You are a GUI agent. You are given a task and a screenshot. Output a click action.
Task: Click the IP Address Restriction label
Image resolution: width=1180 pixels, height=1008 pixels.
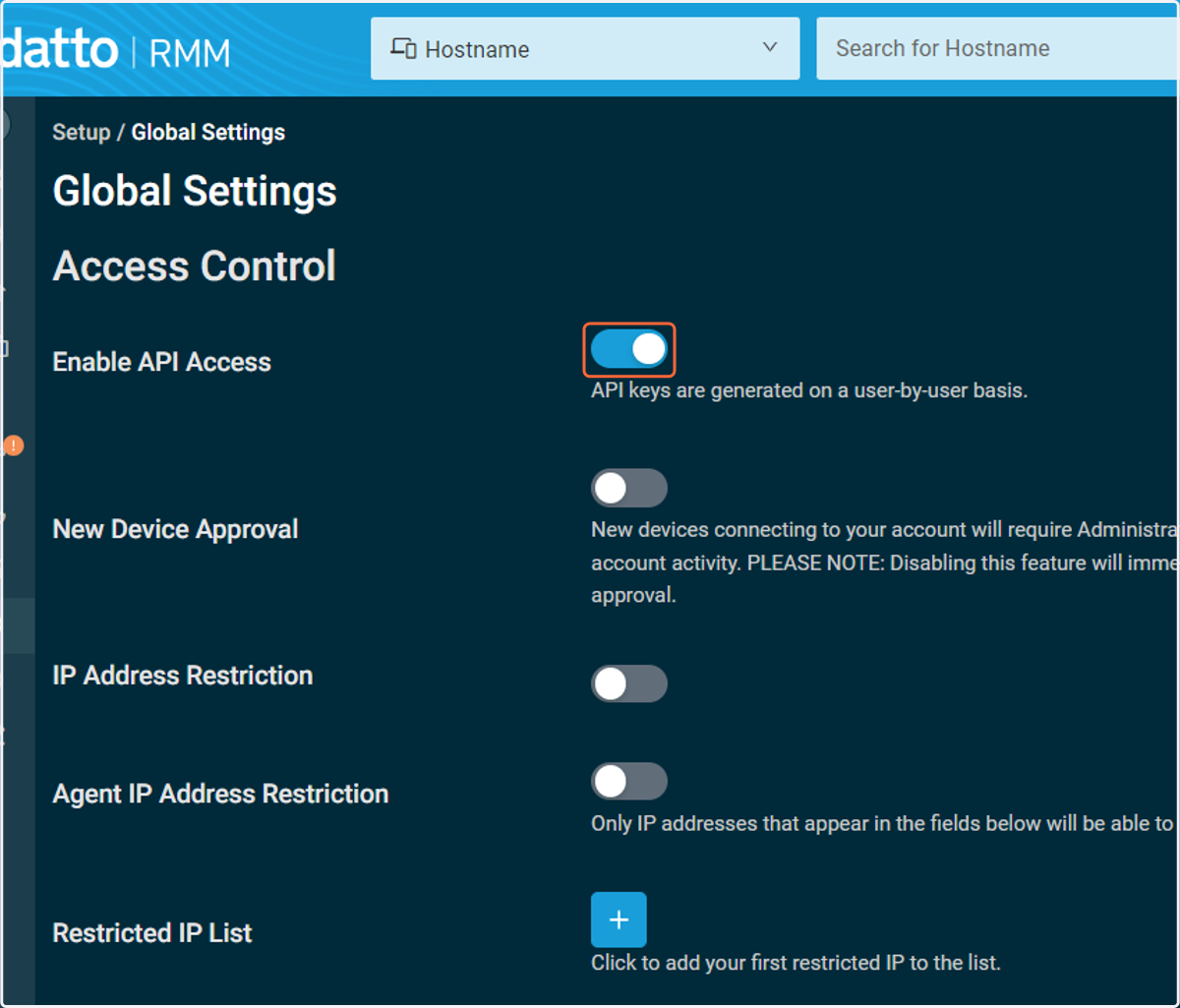[x=183, y=676]
